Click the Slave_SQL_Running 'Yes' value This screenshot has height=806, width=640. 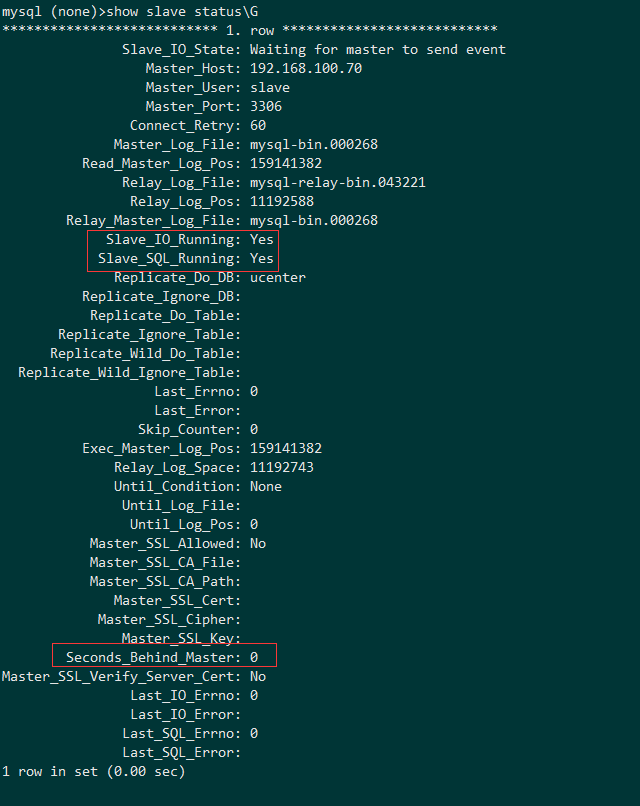click(262, 258)
